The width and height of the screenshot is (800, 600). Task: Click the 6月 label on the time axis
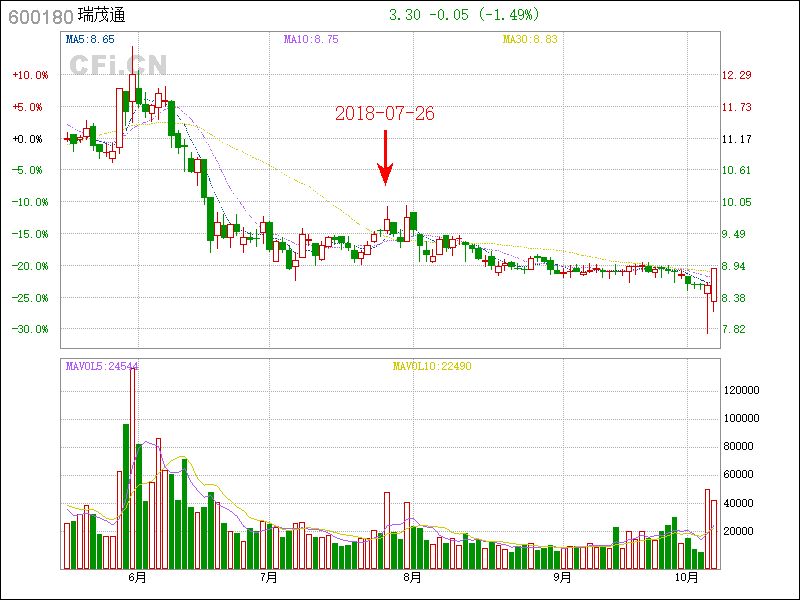tap(138, 578)
